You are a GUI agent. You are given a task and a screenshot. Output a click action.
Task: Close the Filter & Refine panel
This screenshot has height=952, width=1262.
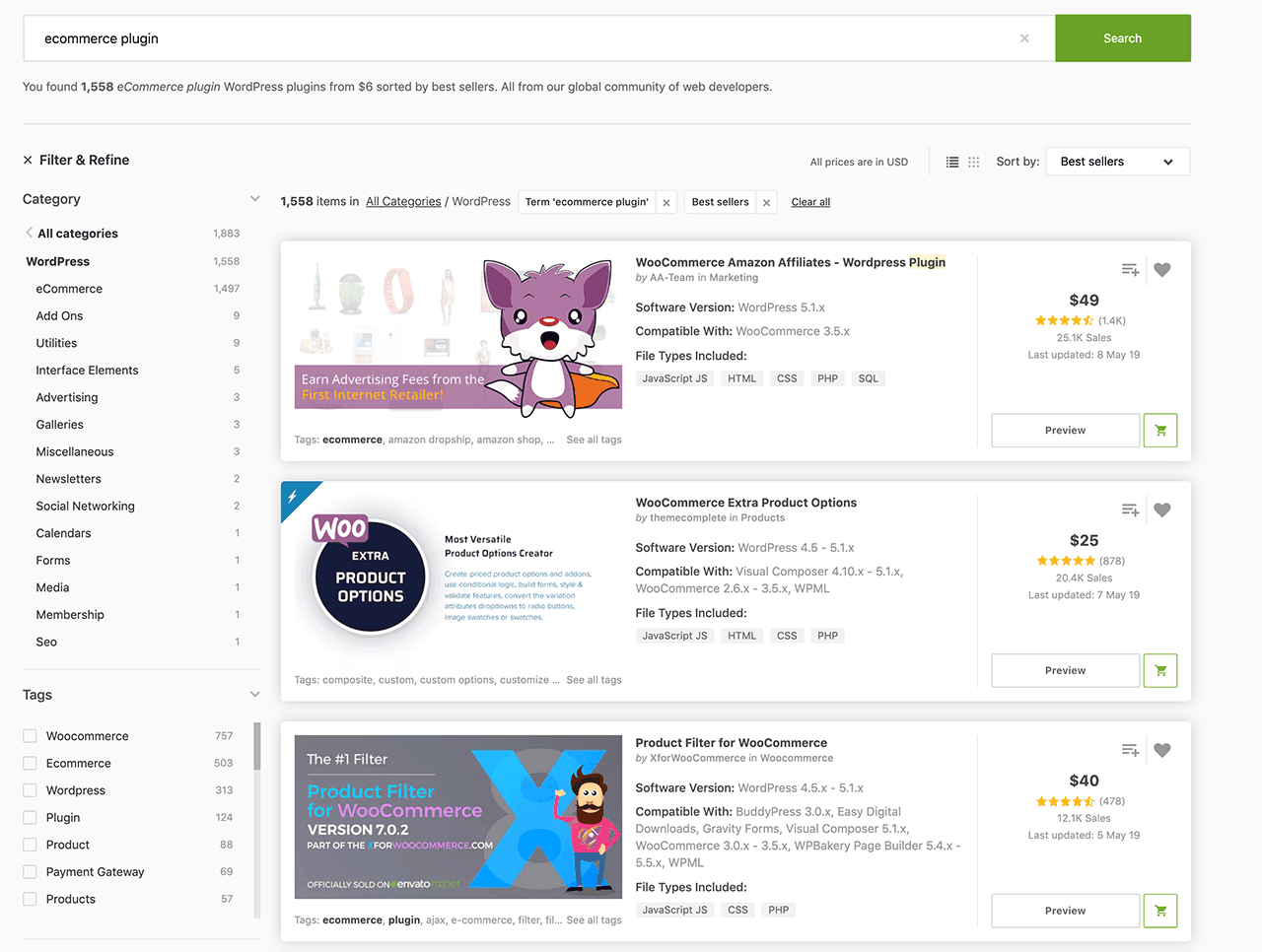click(28, 160)
